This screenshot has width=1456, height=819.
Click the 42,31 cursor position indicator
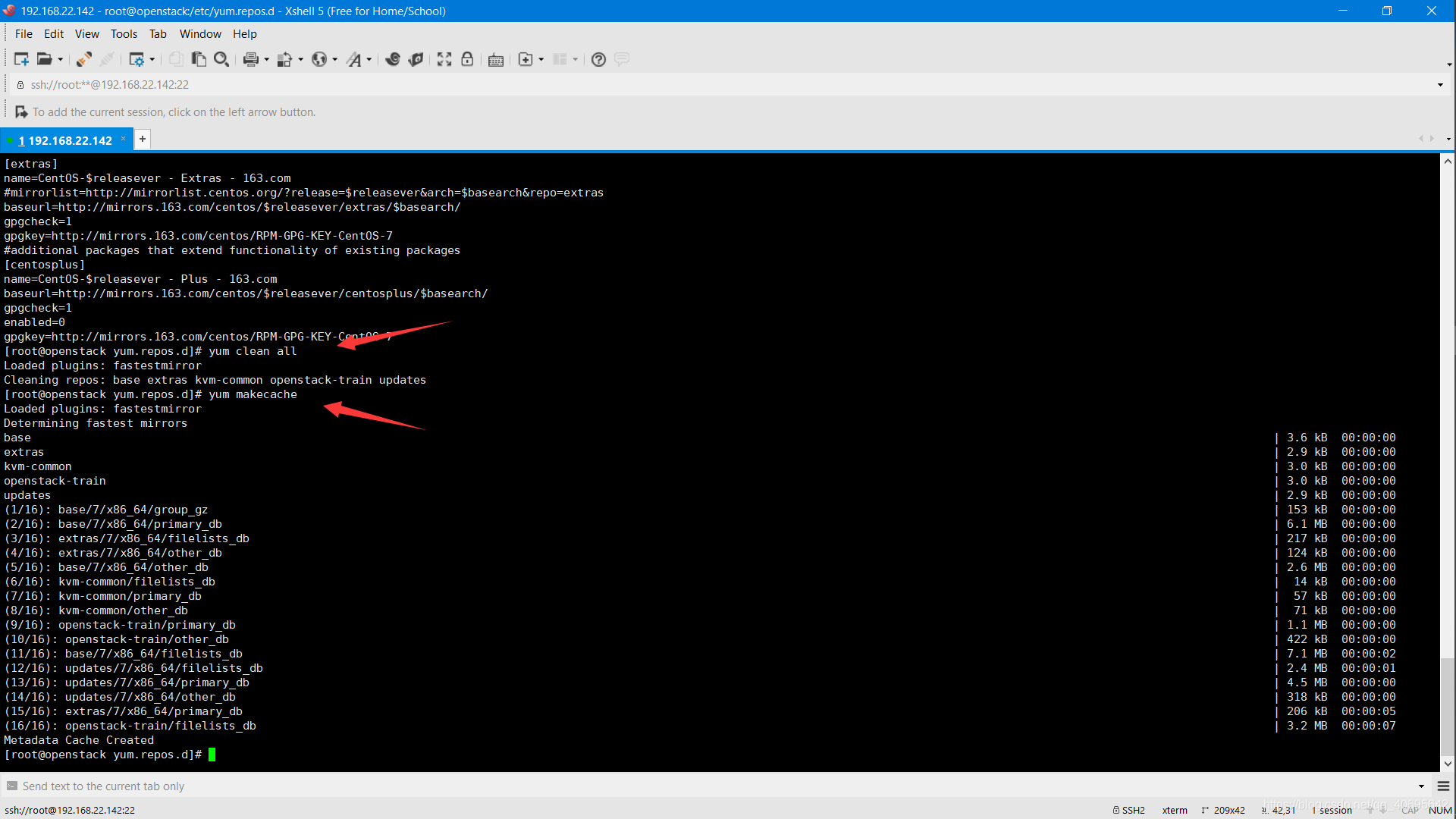point(1279,810)
